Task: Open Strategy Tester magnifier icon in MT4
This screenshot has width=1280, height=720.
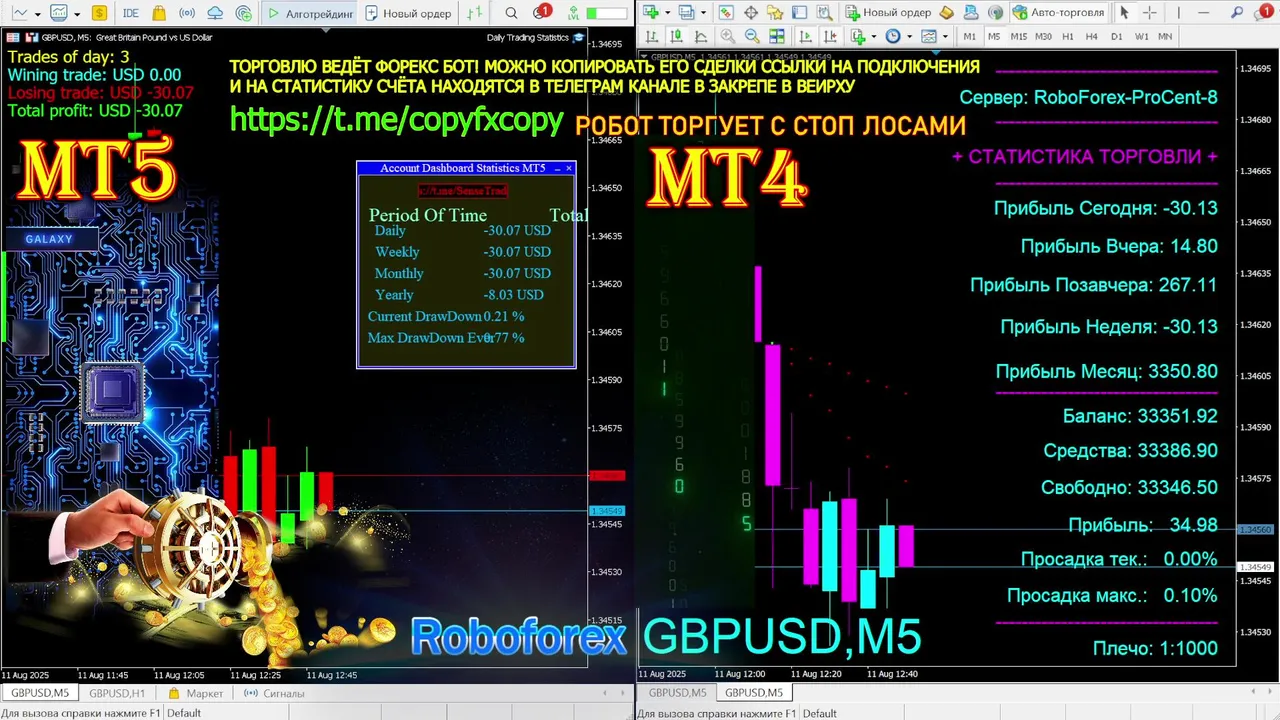Action: (x=824, y=13)
